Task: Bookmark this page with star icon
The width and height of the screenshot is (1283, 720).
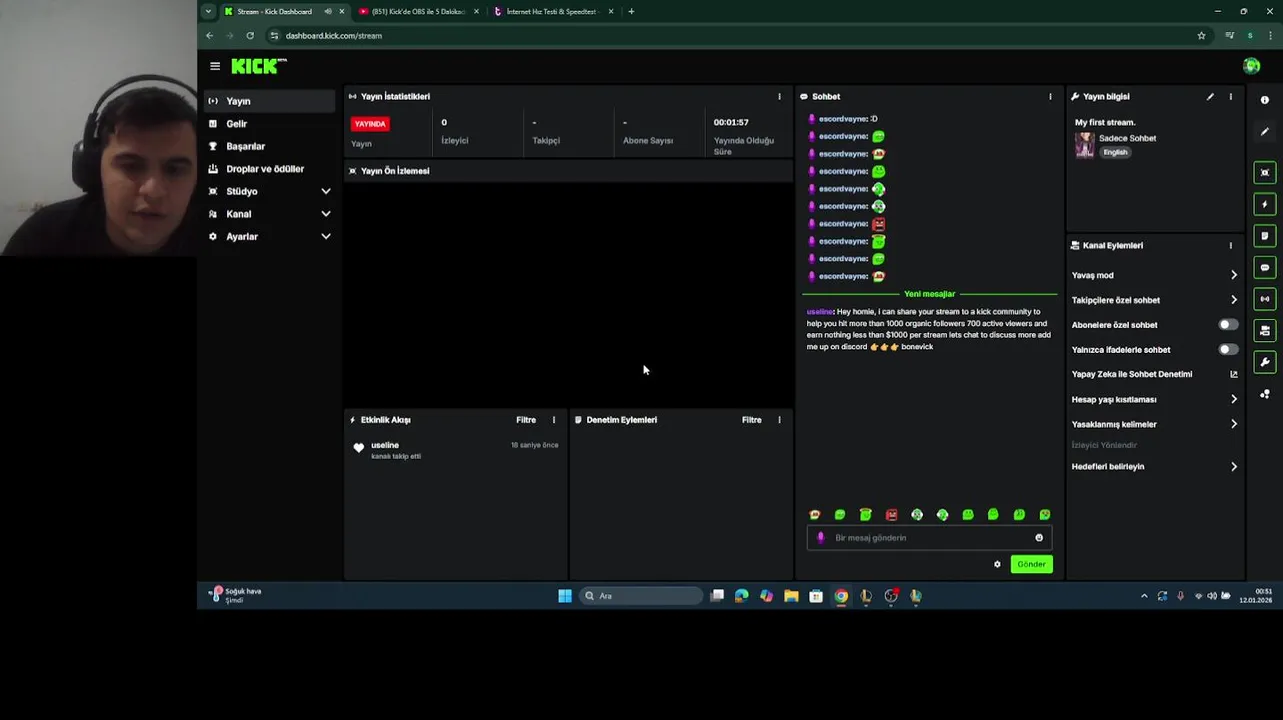Action: [1201, 36]
